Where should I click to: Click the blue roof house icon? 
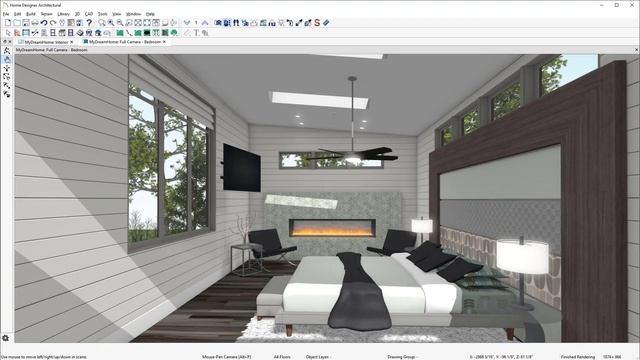click(x=98, y=33)
